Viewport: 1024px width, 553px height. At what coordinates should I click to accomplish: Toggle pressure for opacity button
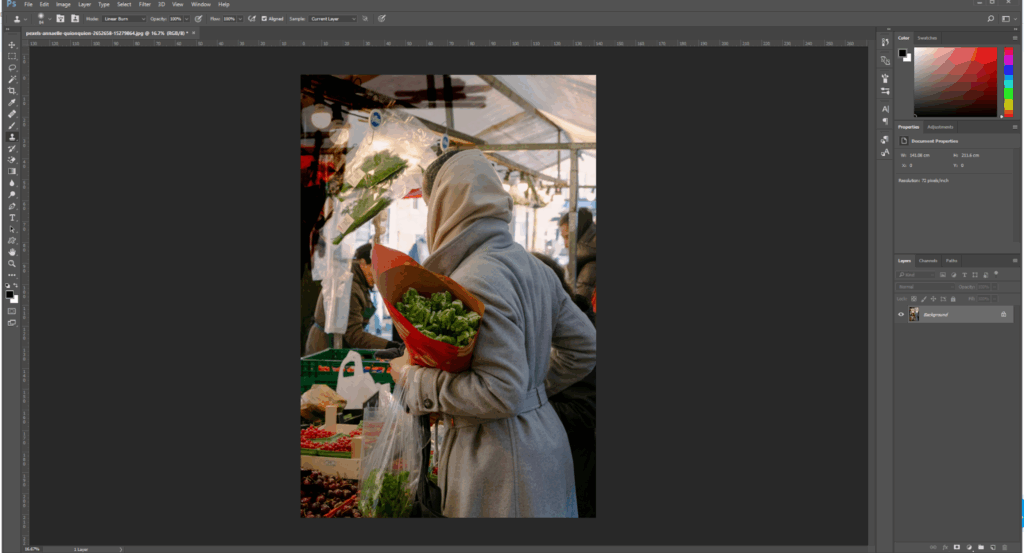[x=199, y=19]
